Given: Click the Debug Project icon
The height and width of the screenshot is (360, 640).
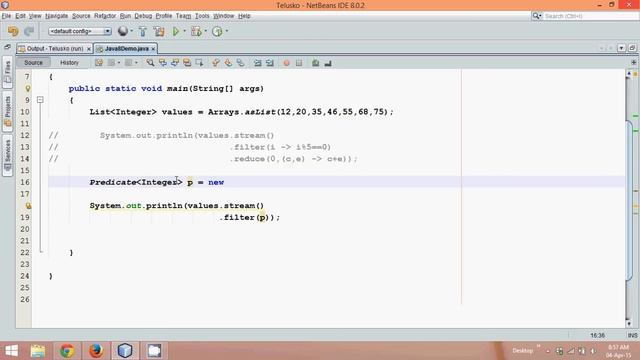Looking at the screenshot, I should (196, 31).
